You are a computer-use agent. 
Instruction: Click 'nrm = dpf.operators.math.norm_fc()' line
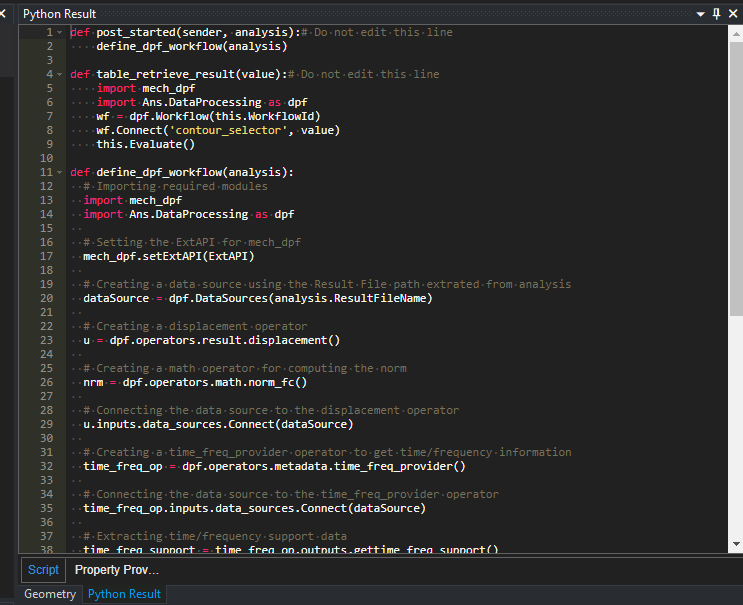click(x=195, y=382)
